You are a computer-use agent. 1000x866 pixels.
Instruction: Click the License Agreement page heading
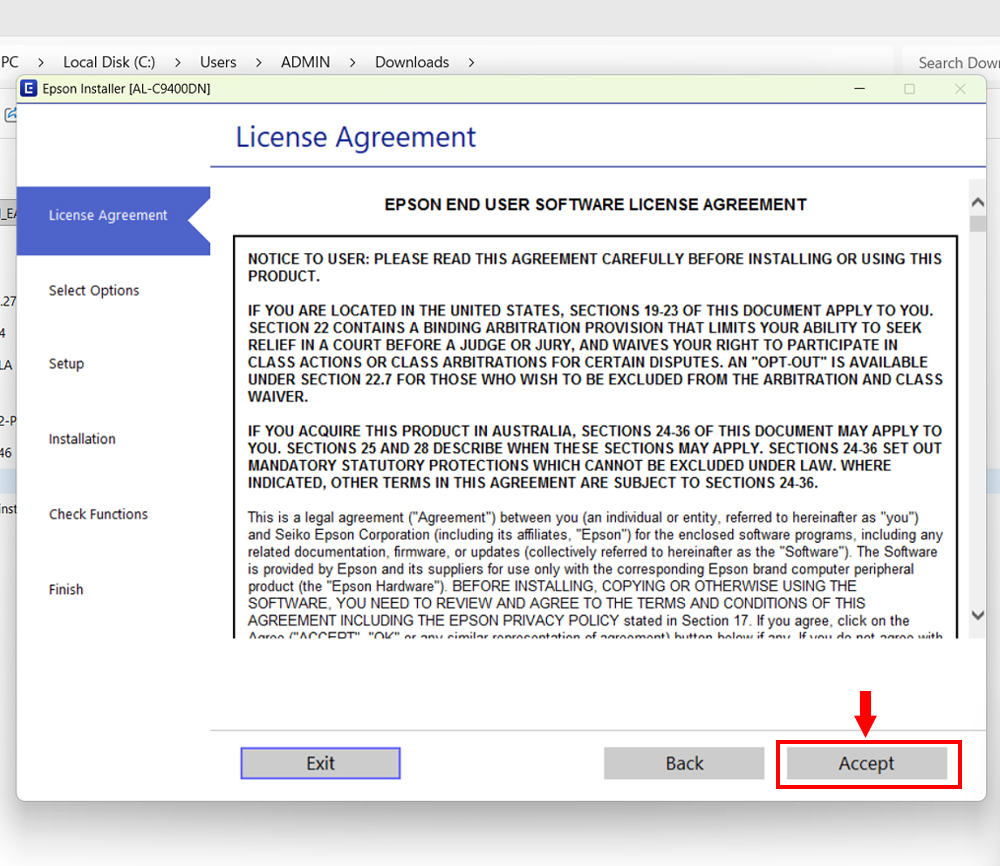tap(356, 137)
